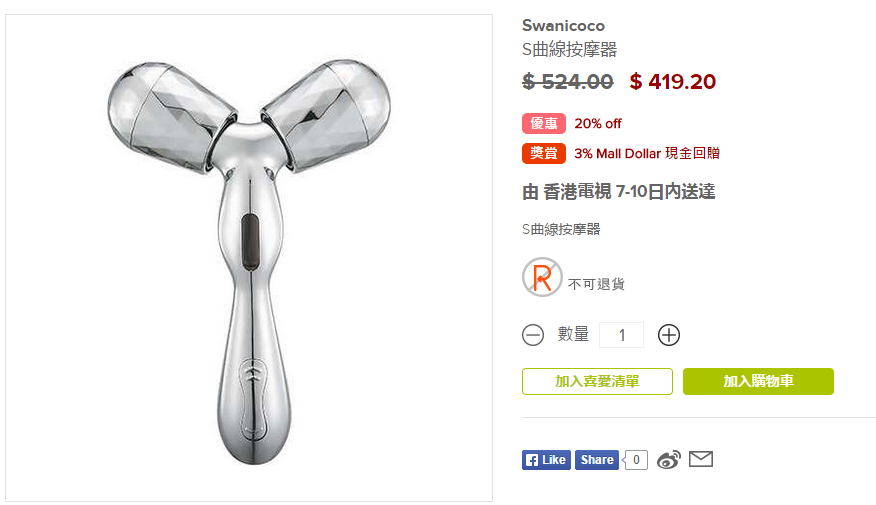Enlarge the massager product image

coord(249,258)
